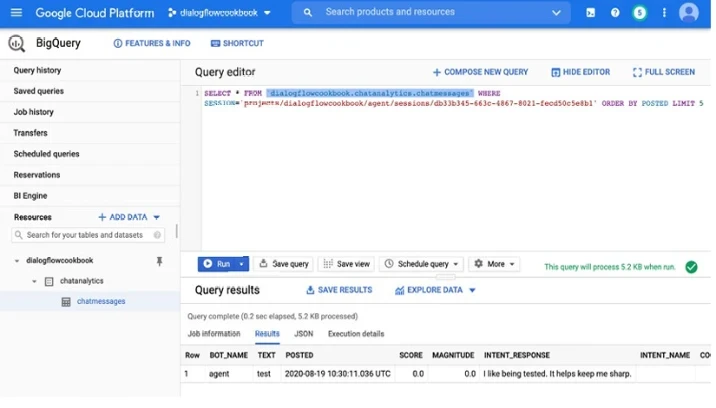Screen dimensions: 716x408
Task: Click the POSTED column header
Action: click(300, 355)
